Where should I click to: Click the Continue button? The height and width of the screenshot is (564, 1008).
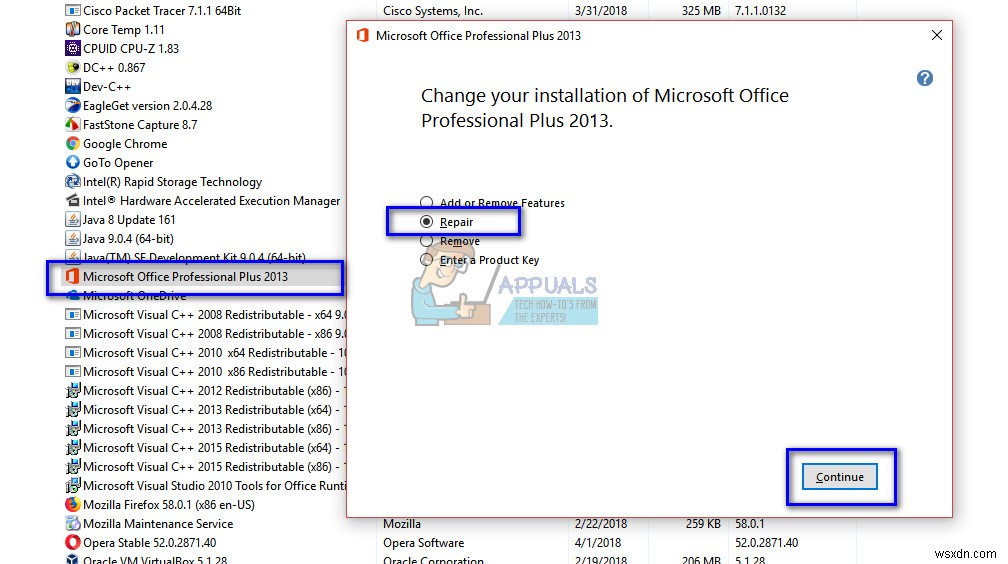tap(840, 477)
